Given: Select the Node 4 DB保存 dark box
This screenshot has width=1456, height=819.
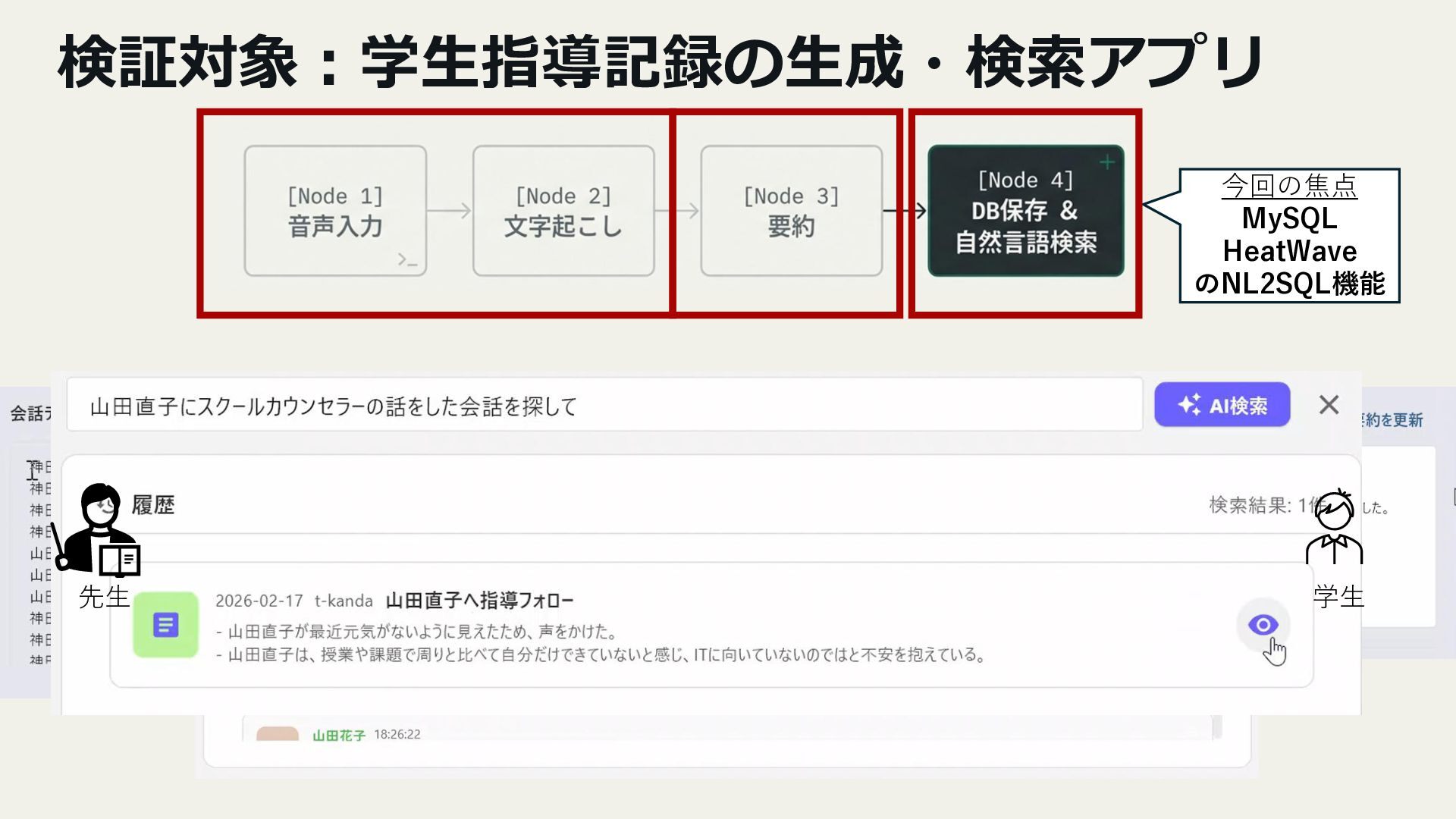Looking at the screenshot, I should point(1025,211).
